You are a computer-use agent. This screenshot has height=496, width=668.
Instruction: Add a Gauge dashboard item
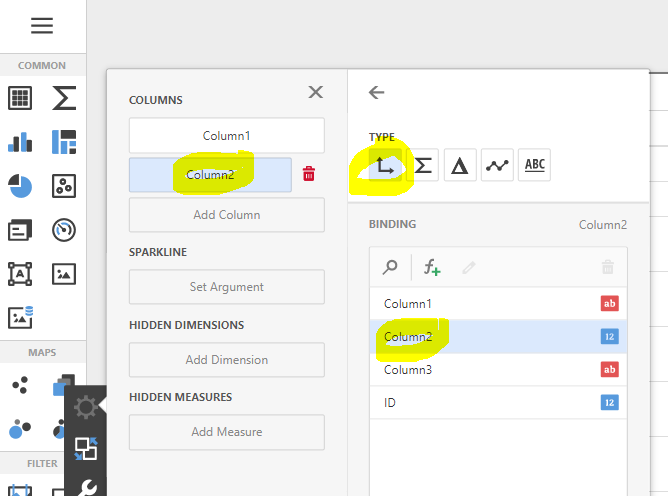64,230
